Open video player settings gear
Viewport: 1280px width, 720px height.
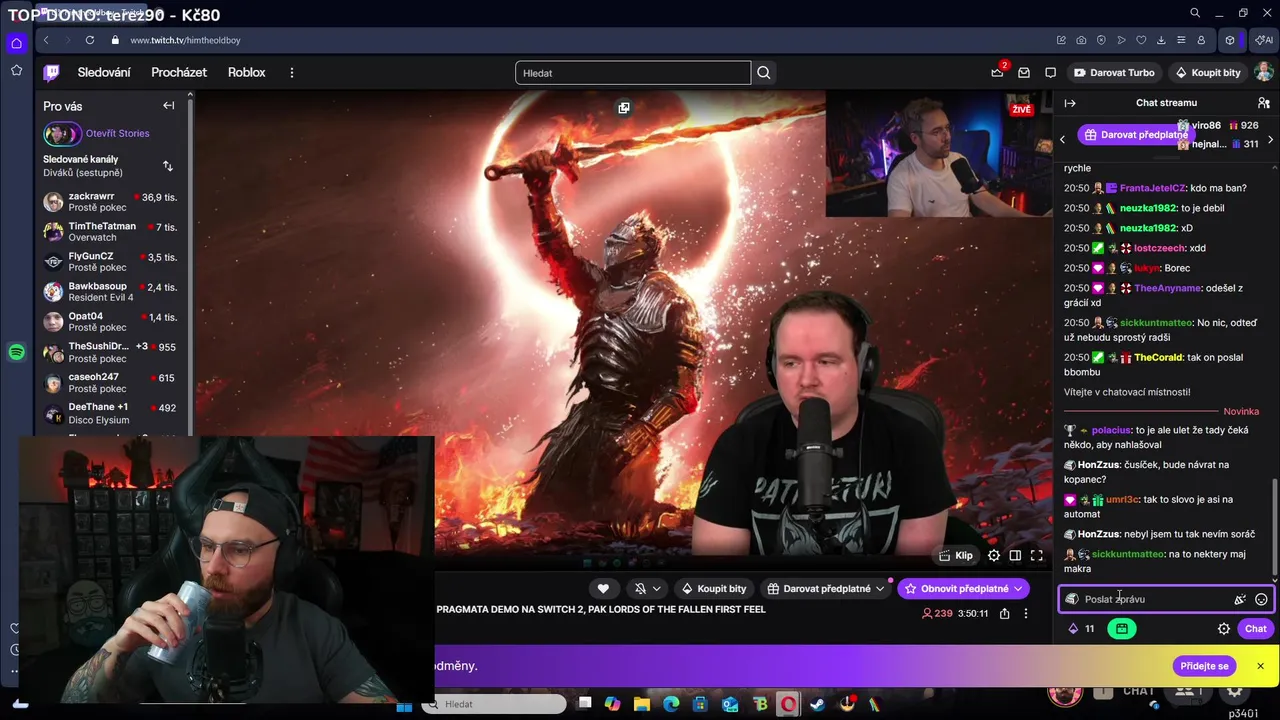[994, 555]
